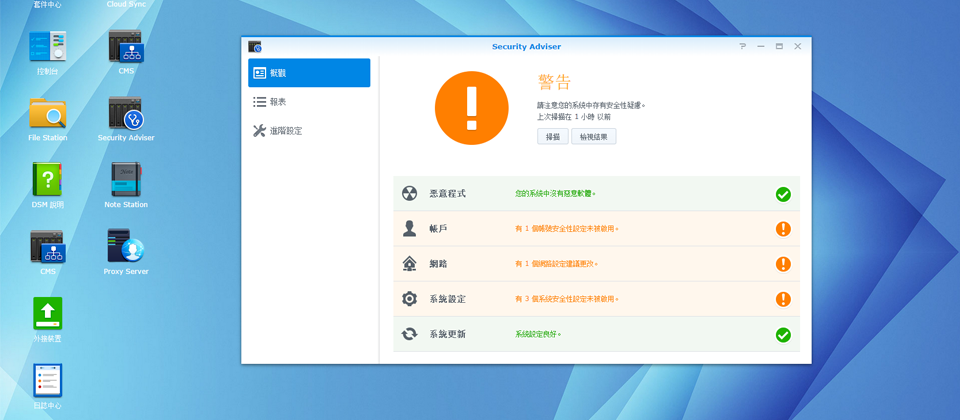Open the CMS icon beside 控制台

(x=126, y=47)
